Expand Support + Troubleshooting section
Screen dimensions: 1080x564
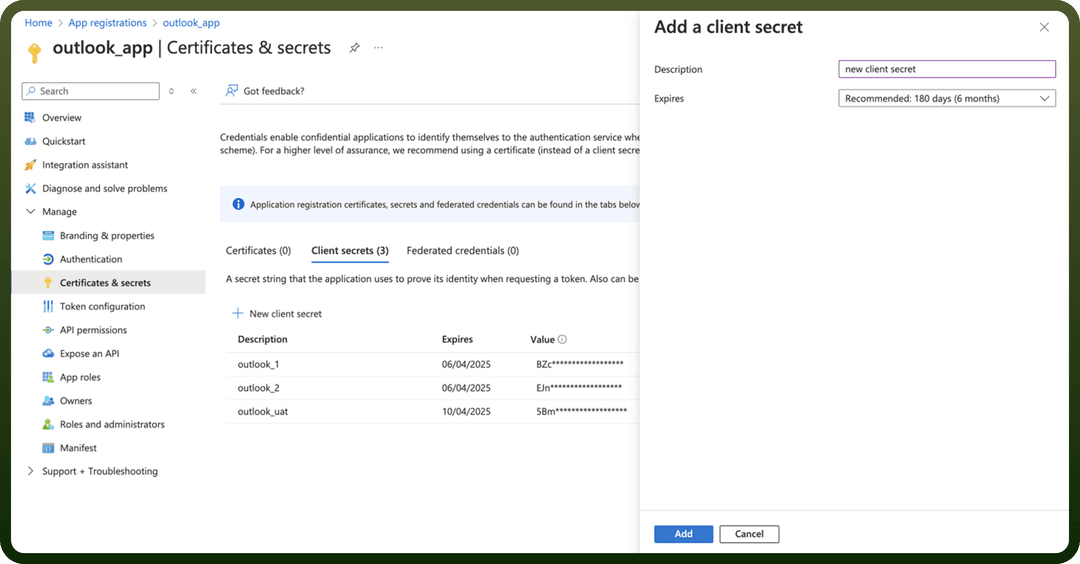30,471
